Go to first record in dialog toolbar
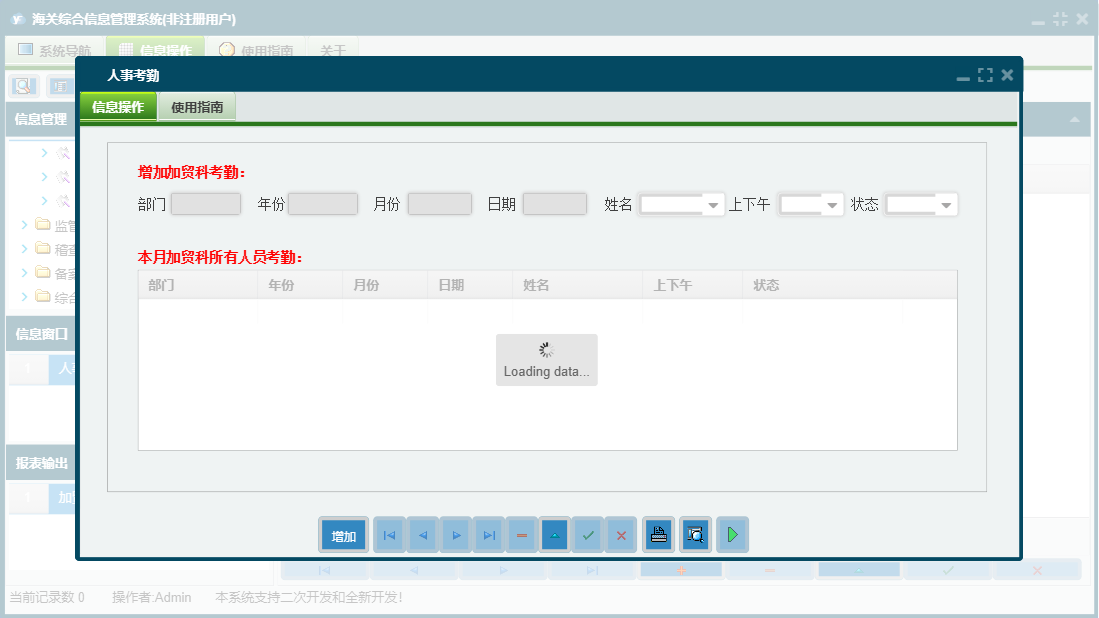The image size is (1099, 618). (x=390, y=535)
